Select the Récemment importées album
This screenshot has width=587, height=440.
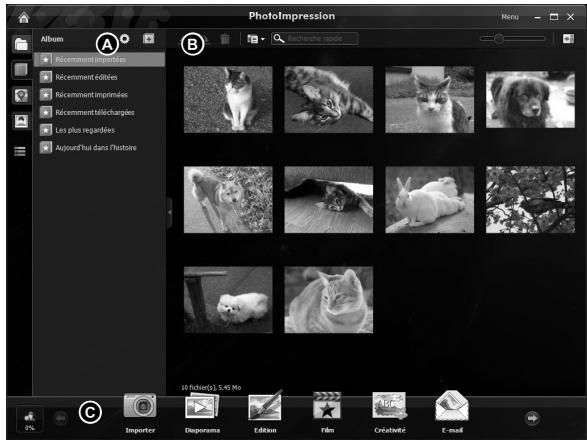pyautogui.click(x=99, y=60)
